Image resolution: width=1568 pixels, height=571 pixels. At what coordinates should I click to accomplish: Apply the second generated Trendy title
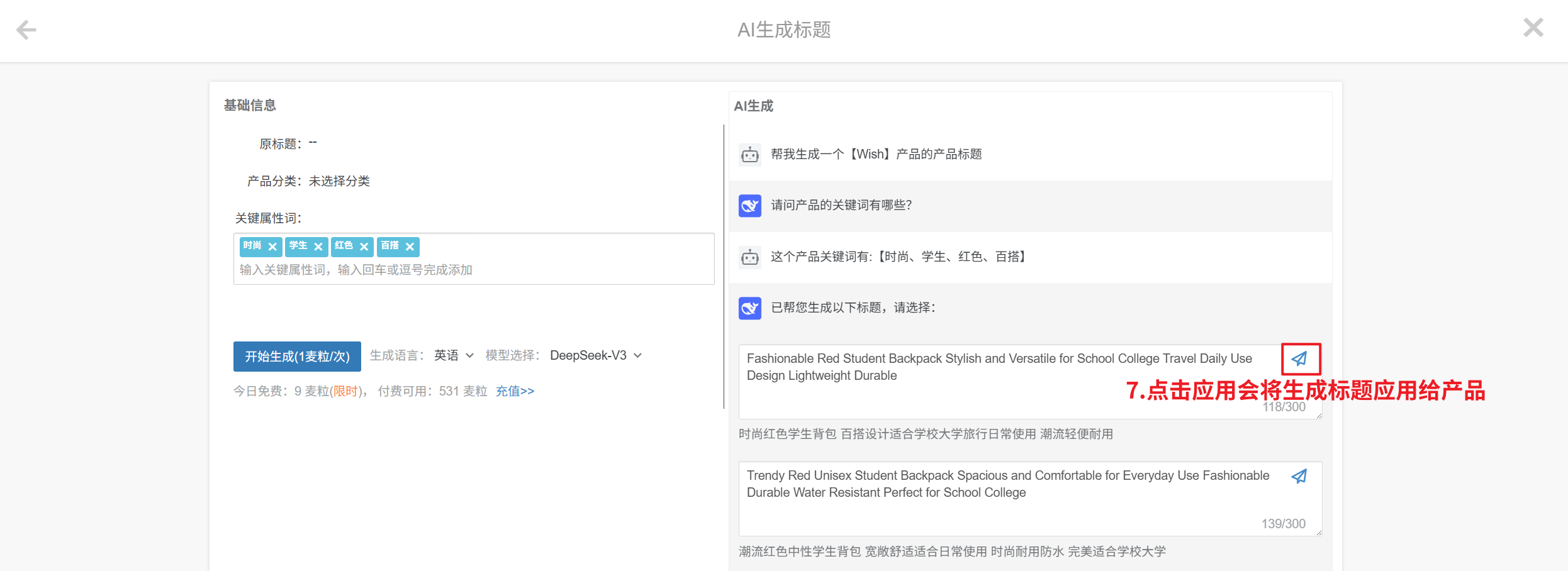1299,476
